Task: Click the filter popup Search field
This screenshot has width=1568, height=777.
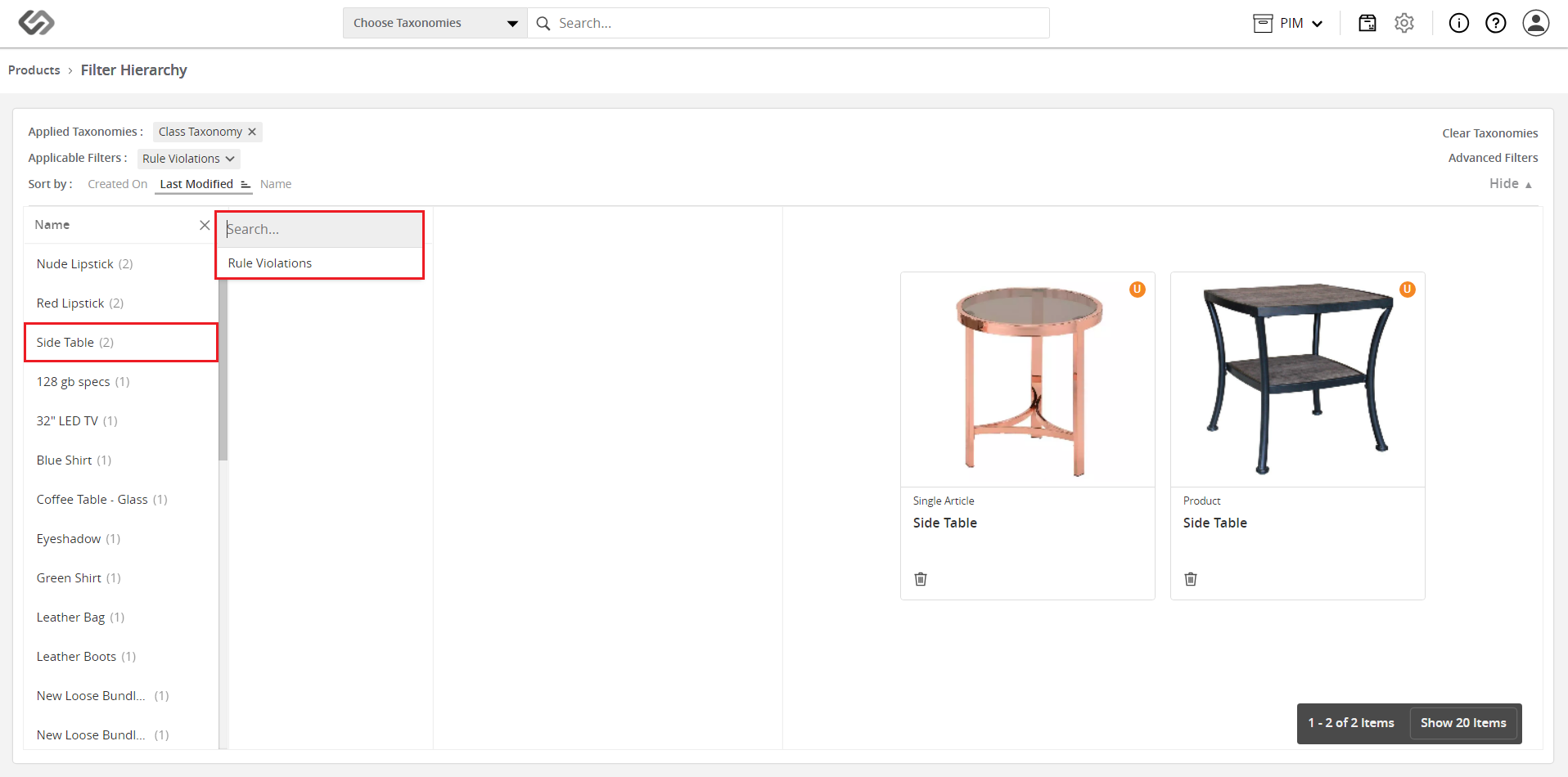Action: pos(320,230)
